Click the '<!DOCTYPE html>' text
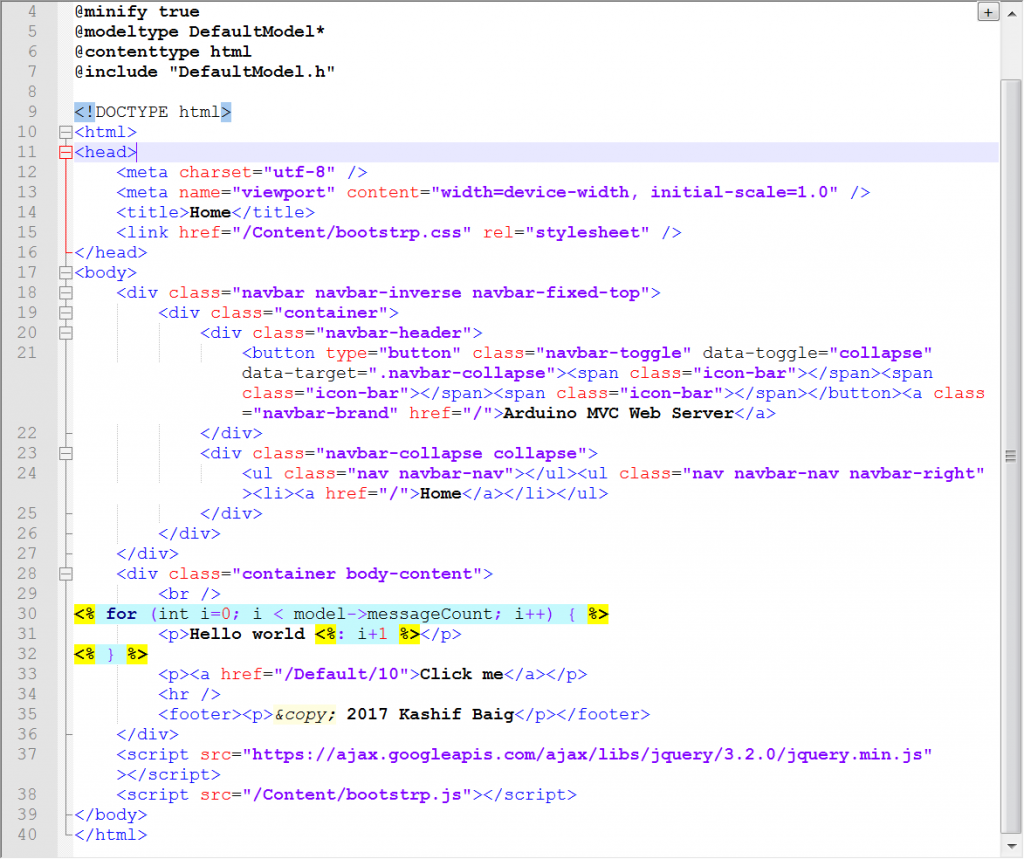Image resolution: width=1024 pixels, height=859 pixels. click(153, 112)
